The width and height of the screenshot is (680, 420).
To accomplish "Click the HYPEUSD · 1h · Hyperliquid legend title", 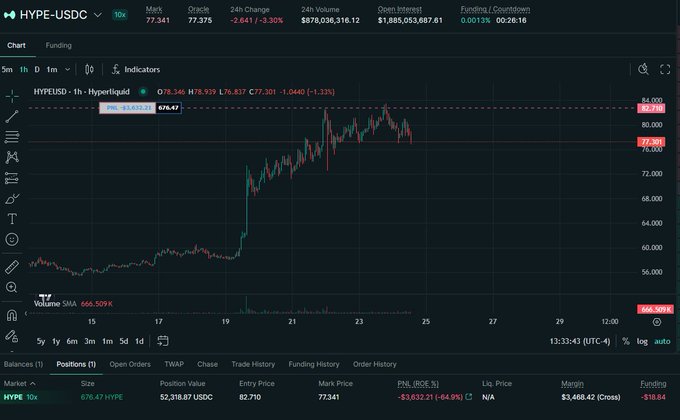I will pyautogui.click(x=82, y=92).
